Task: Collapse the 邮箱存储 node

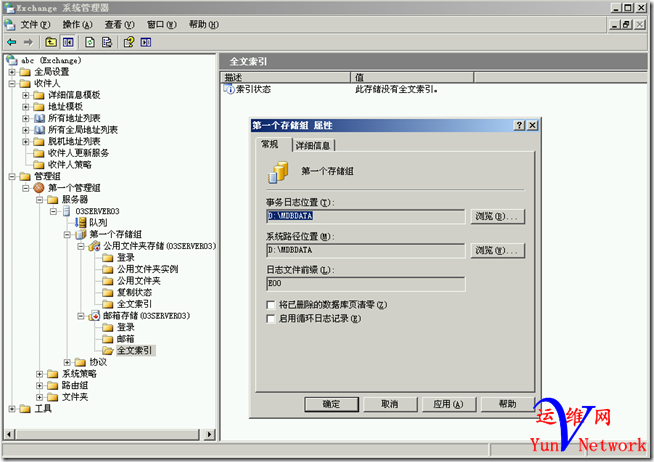Action: coord(81,316)
